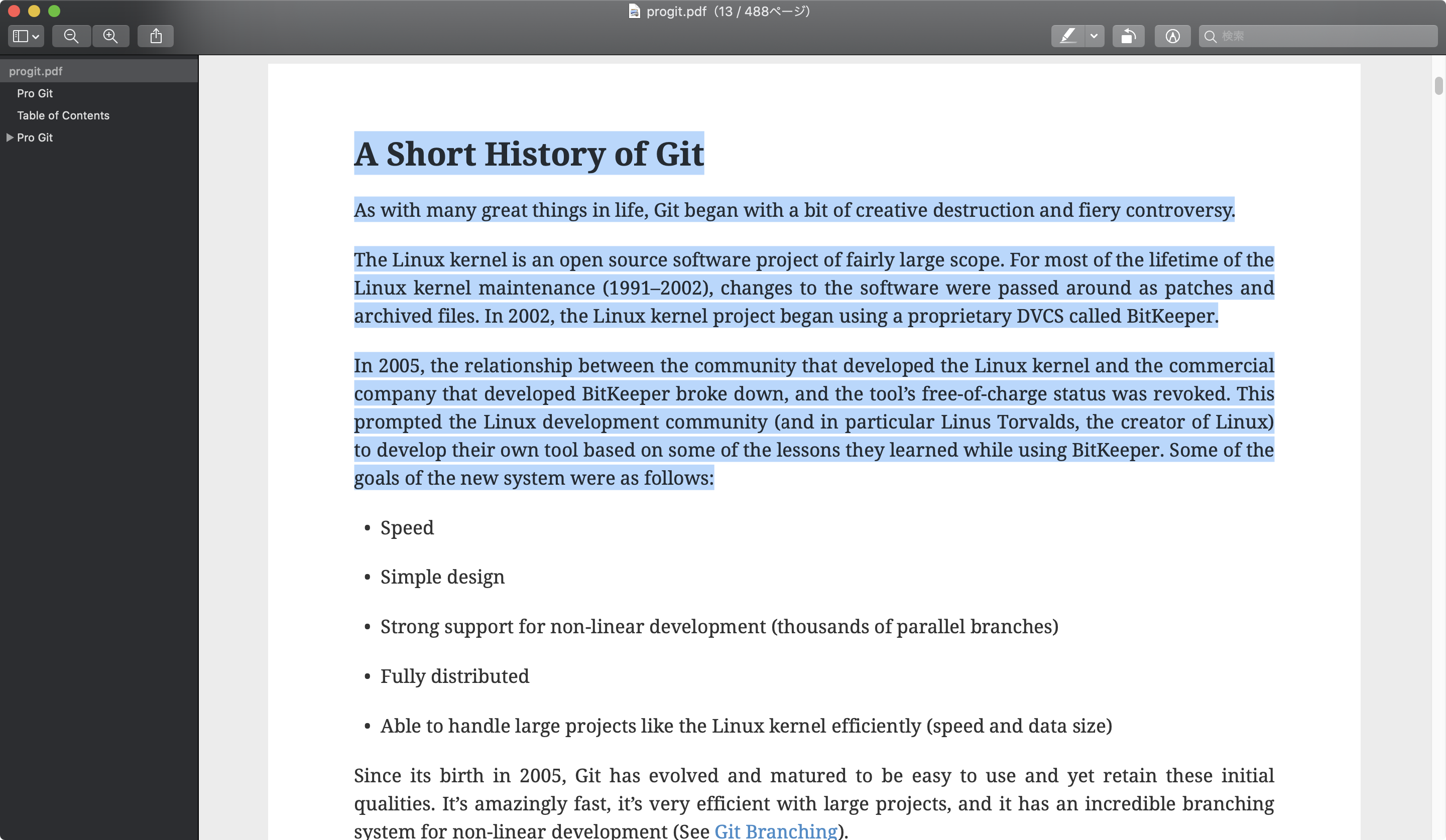Click the heading A Short History of Git
1446x840 pixels.
click(x=529, y=154)
